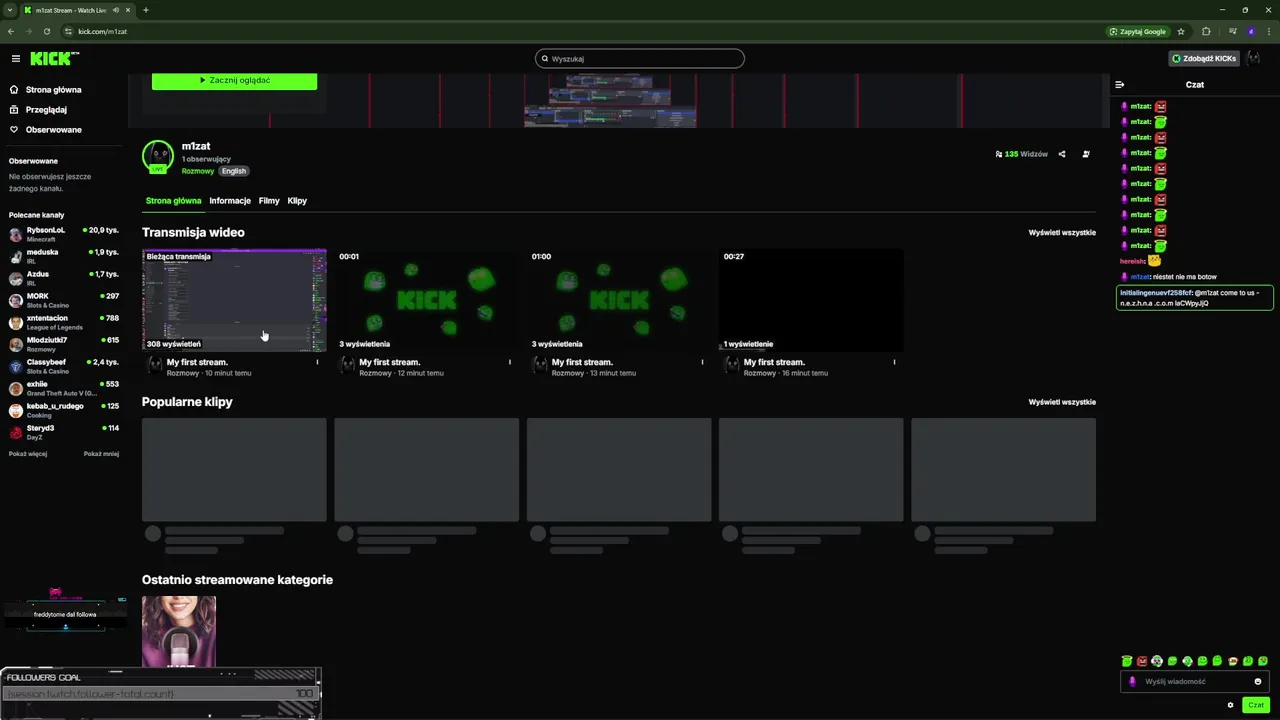Screen dimensions: 1280x720
Task: Open the exhiie recommended channel
Action: 64,388
